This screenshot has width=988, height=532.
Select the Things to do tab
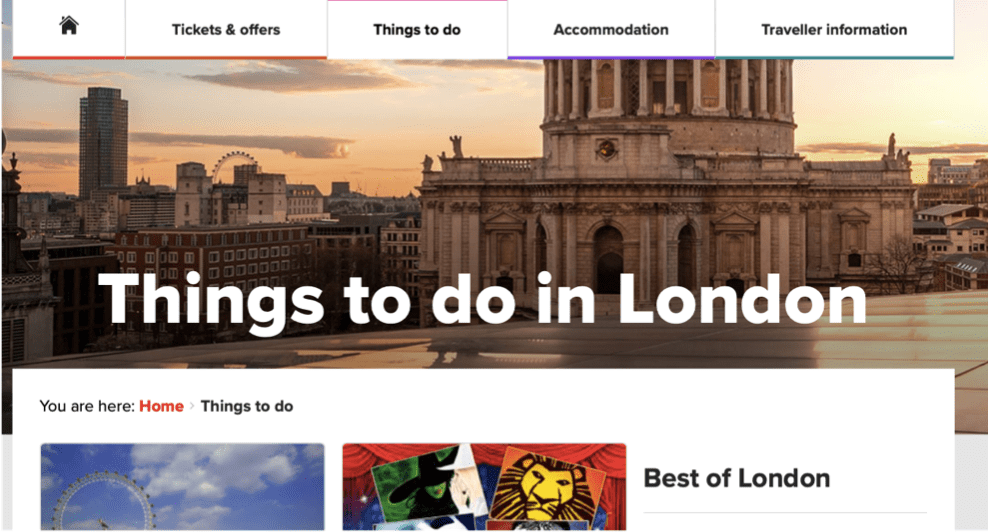417,30
